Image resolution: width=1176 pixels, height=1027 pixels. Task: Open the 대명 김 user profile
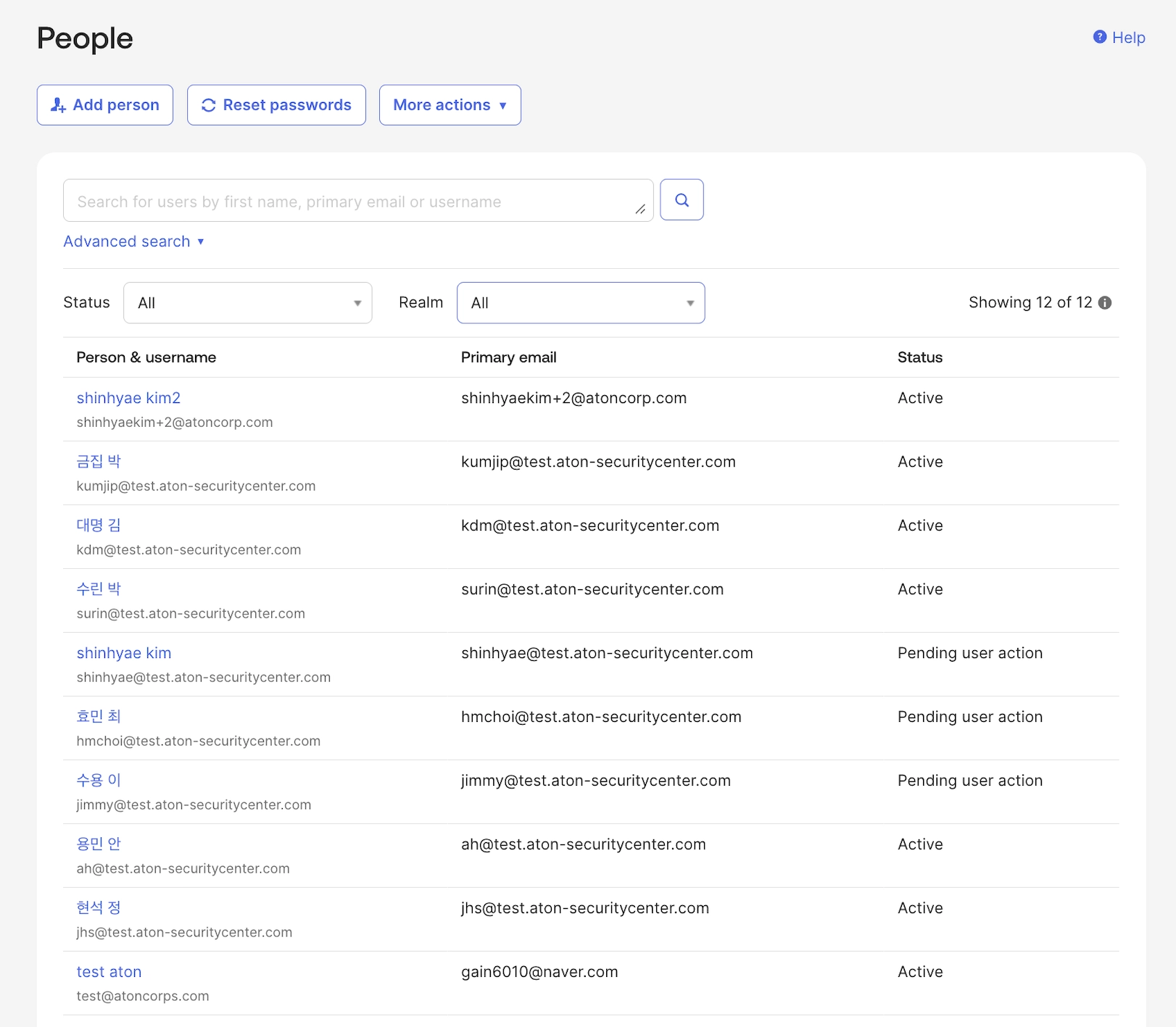(99, 525)
